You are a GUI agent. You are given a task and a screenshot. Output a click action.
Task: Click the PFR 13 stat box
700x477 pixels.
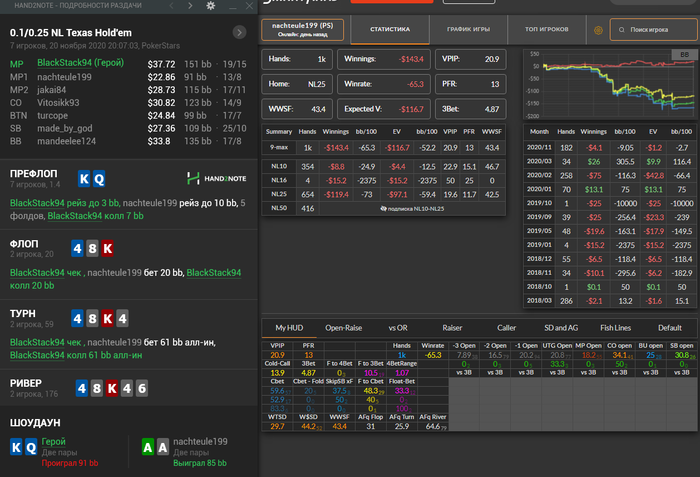pyautogui.click(x=471, y=84)
